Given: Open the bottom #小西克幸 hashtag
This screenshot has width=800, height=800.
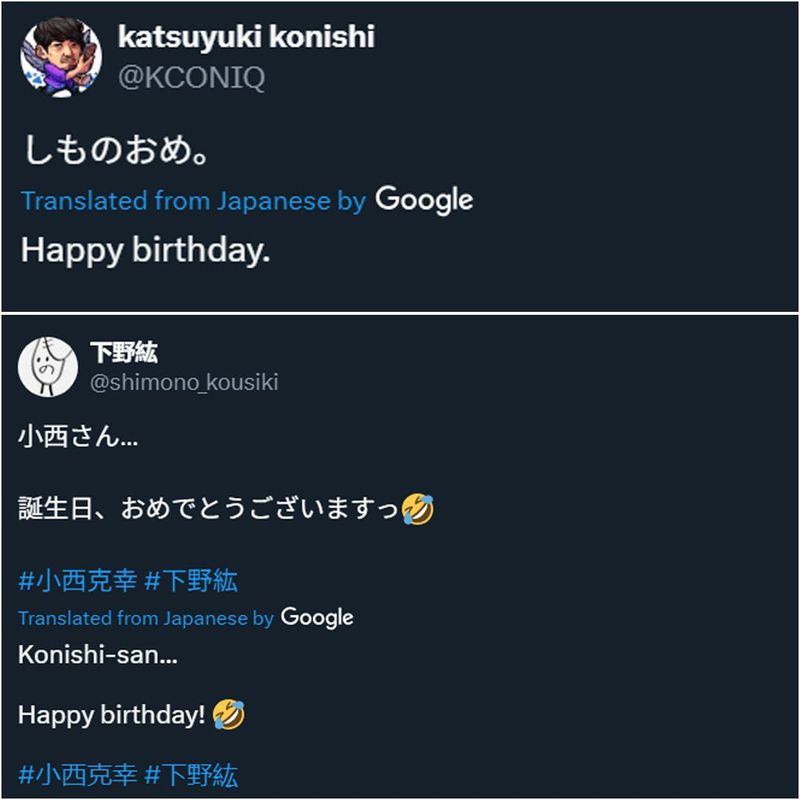Looking at the screenshot, I should (76, 774).
